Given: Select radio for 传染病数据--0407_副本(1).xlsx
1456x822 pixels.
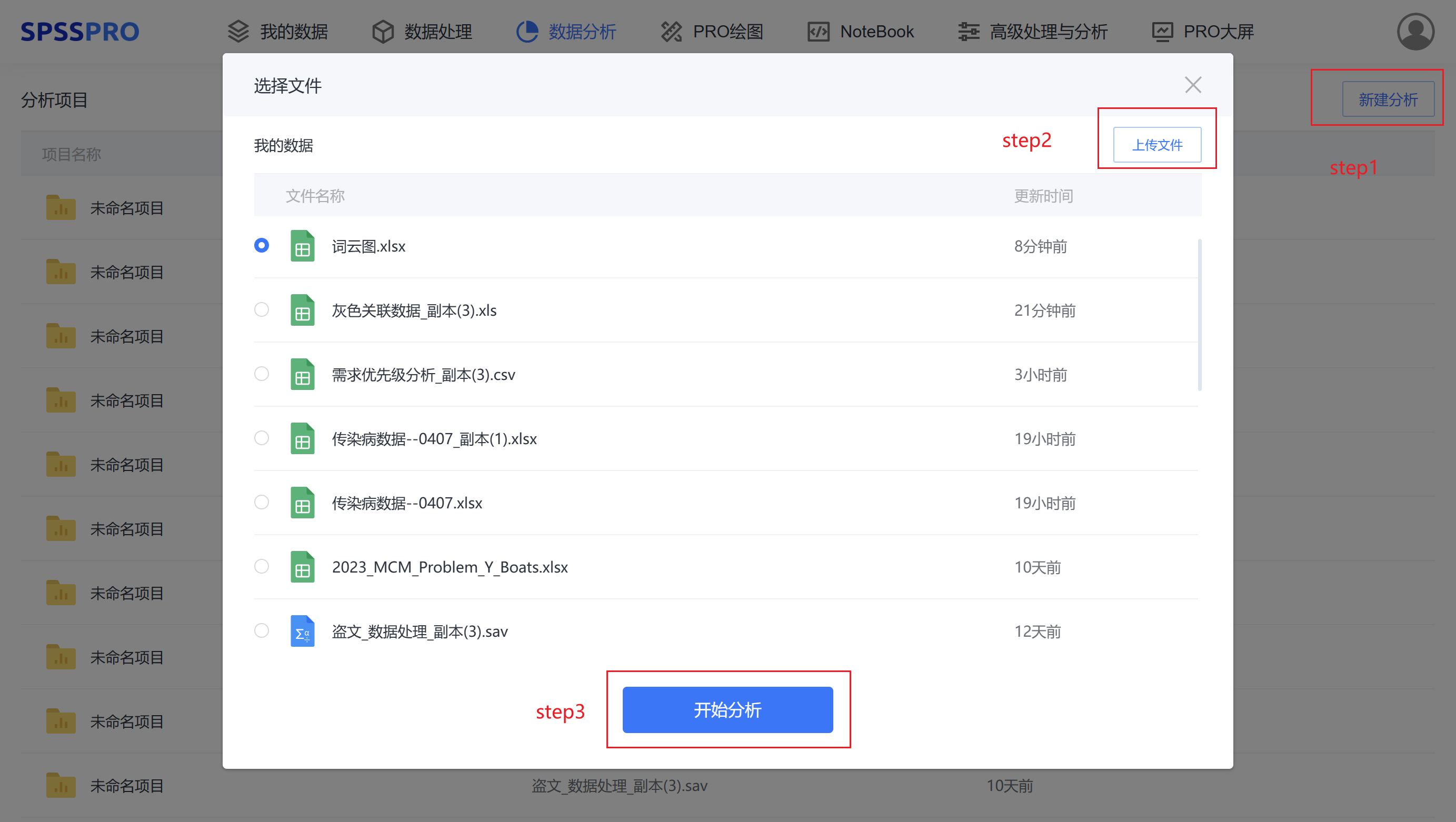Looking at the screenshot, I should [261, 438].
